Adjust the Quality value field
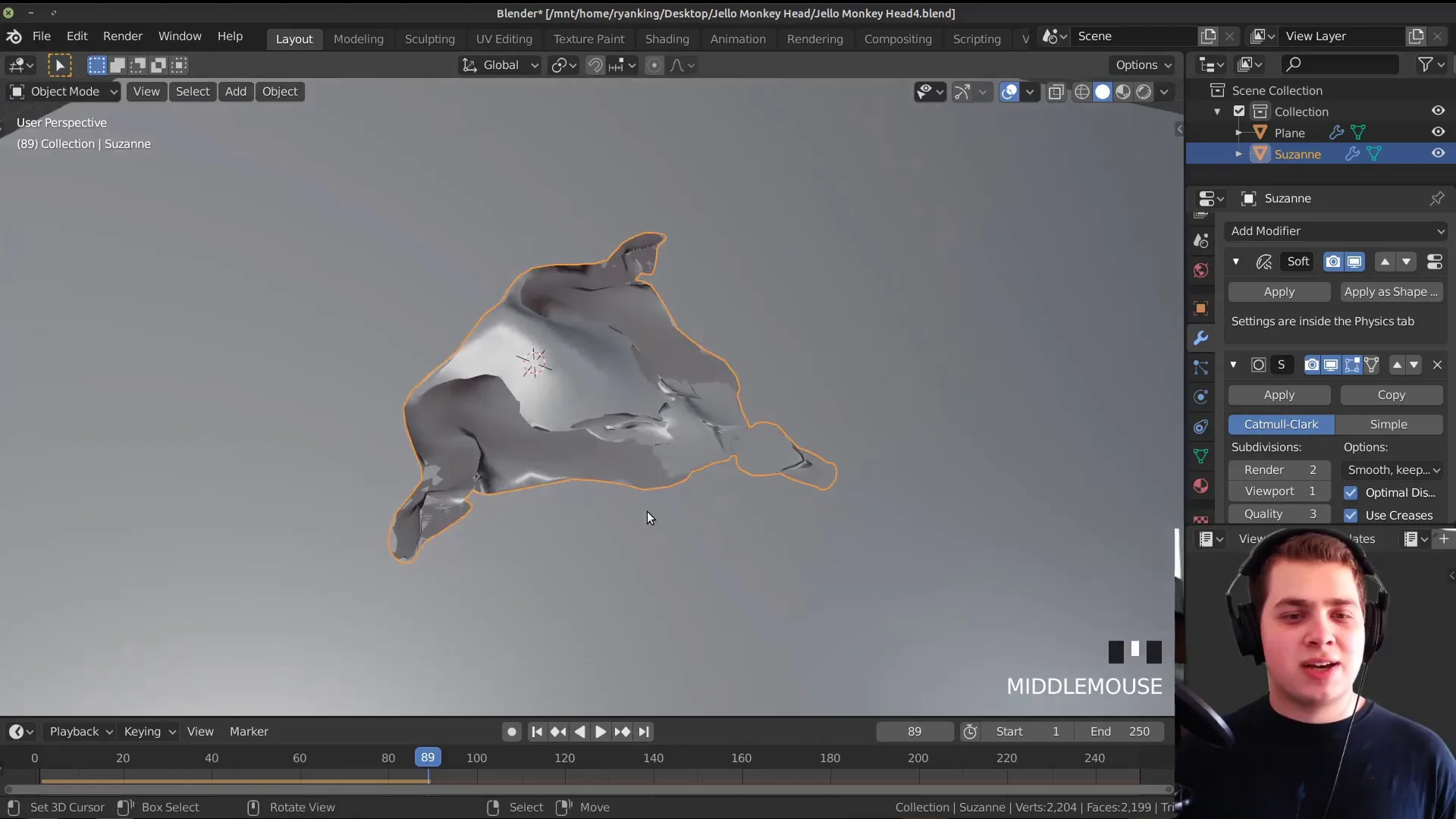1456x819 pixels. pos(1280,514)
